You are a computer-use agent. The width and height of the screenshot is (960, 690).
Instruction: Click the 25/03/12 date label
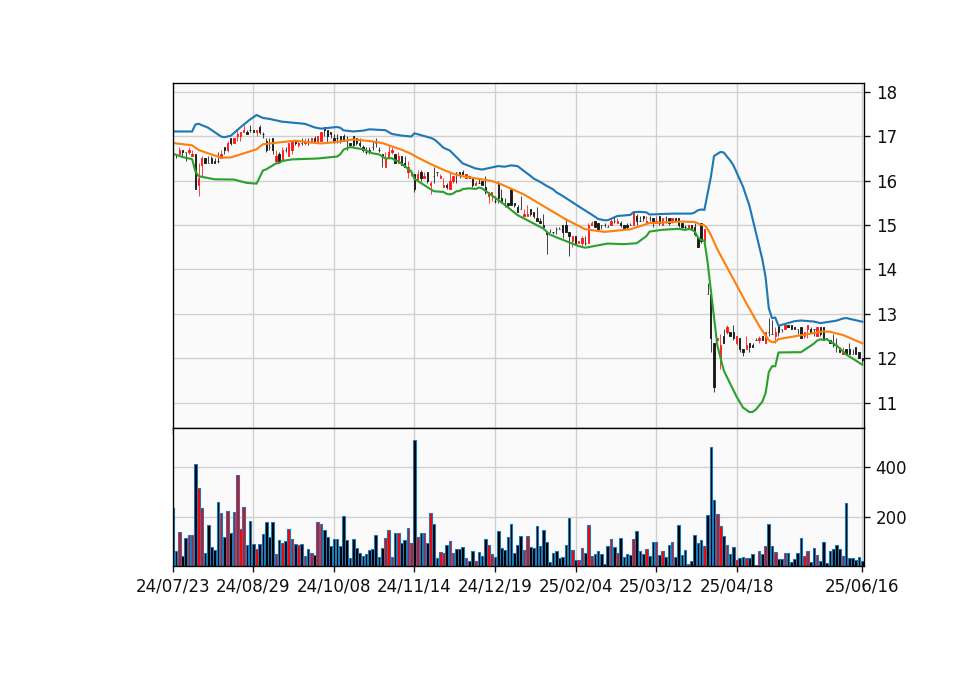656,586
